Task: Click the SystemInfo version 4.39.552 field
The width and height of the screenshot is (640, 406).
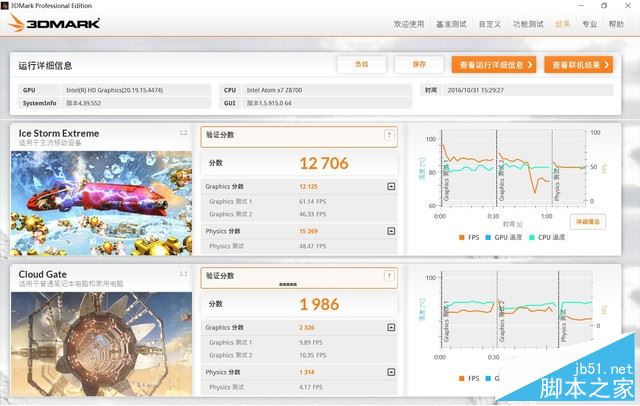Action: coord(136,103)
